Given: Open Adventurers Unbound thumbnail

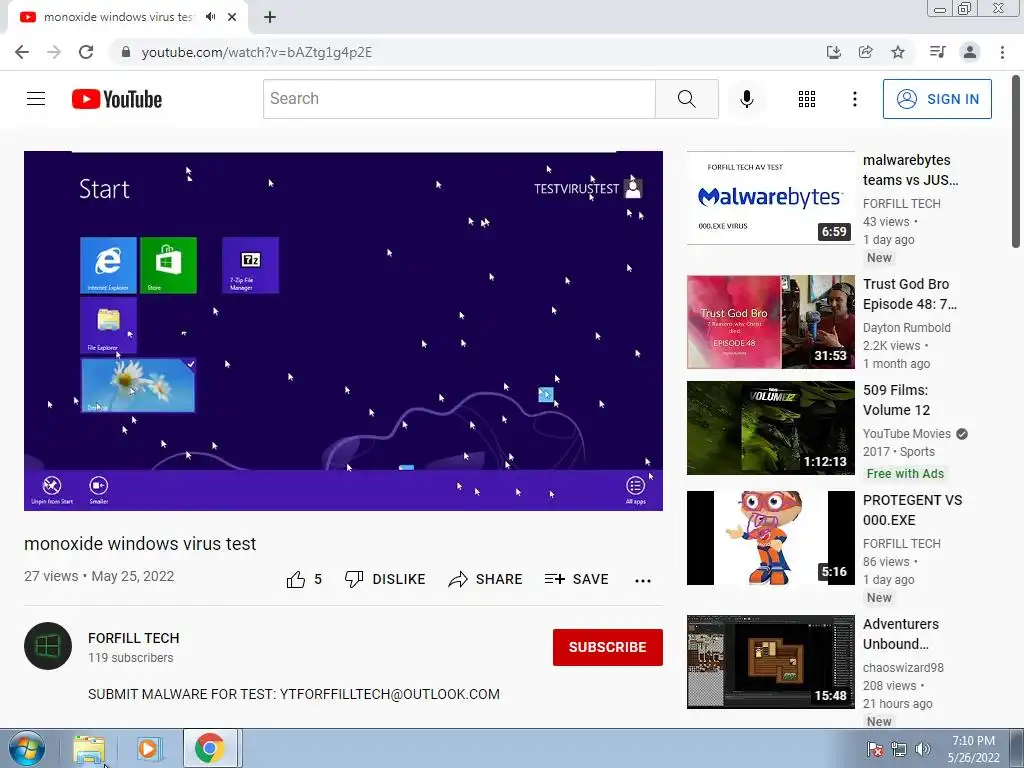Looking at the screenshot, I should [x=771, y=662].
